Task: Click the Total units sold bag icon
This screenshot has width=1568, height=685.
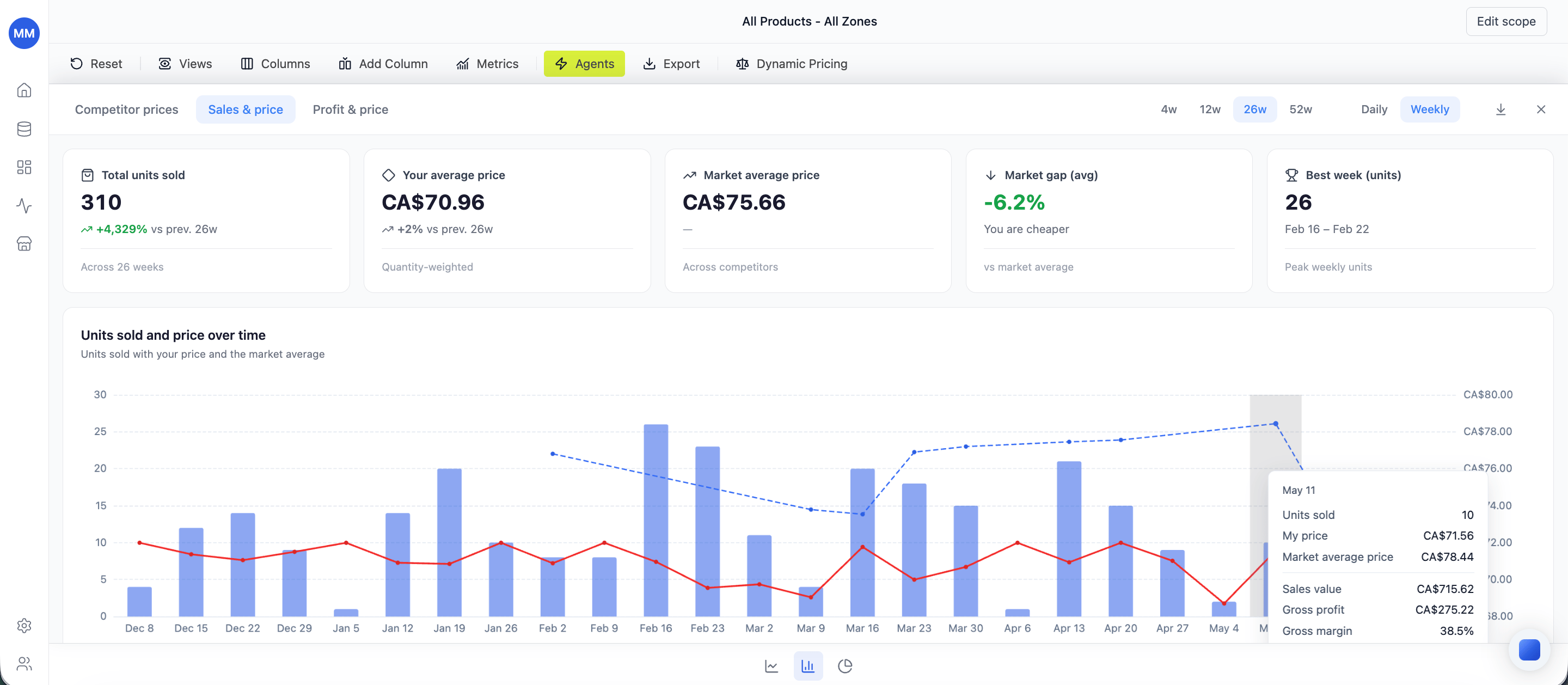Action: [87, 175]
